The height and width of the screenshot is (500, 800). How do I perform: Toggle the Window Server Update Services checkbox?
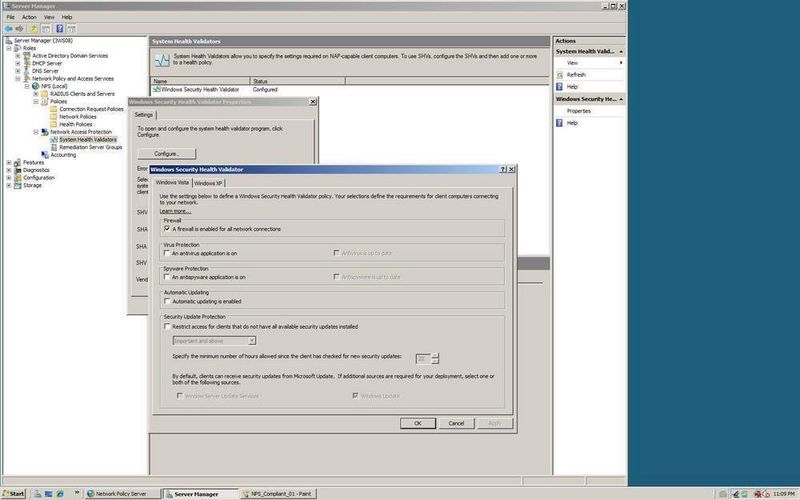coord(180,396)
